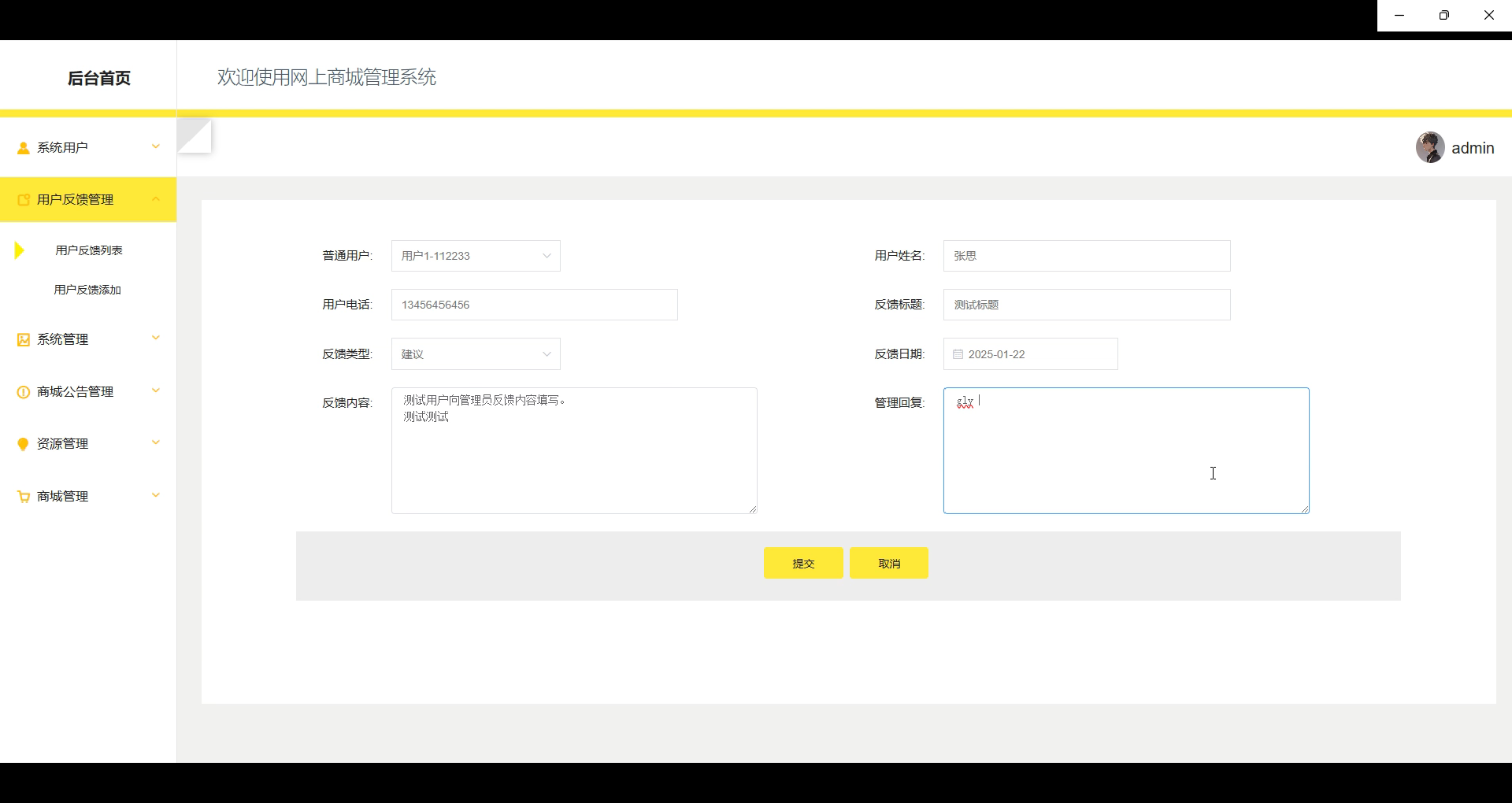Expand the 商城管理 chevron
1512x803 pixels.
156,495
